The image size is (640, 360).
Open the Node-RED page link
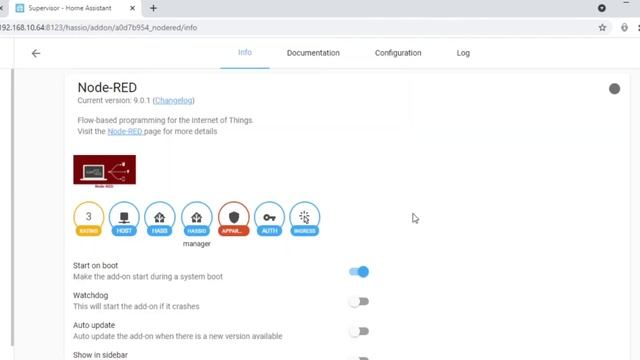pos(125,131)
